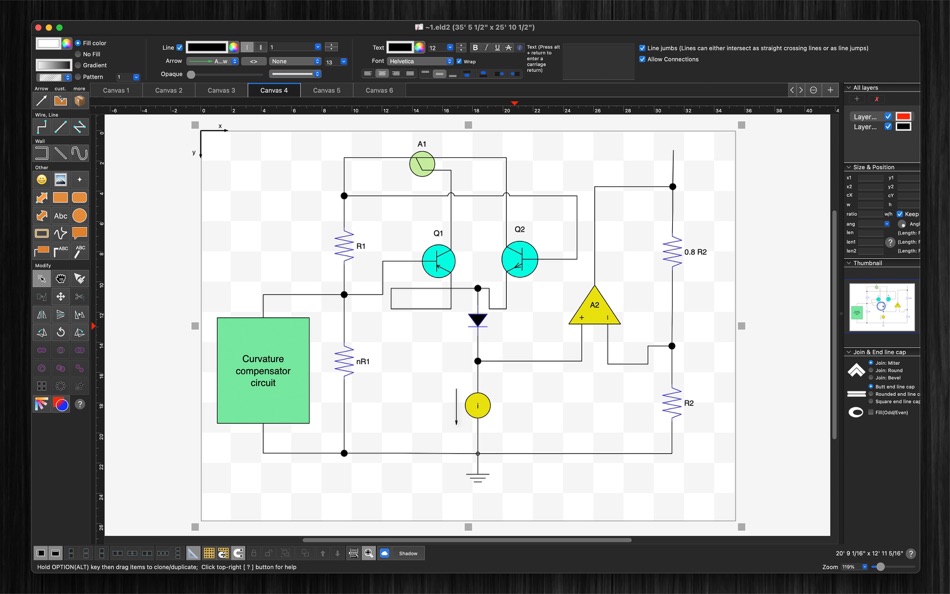The image size is (950, 594).
Task: Open the arrow end None dropdown
Action: coord(295,61)
